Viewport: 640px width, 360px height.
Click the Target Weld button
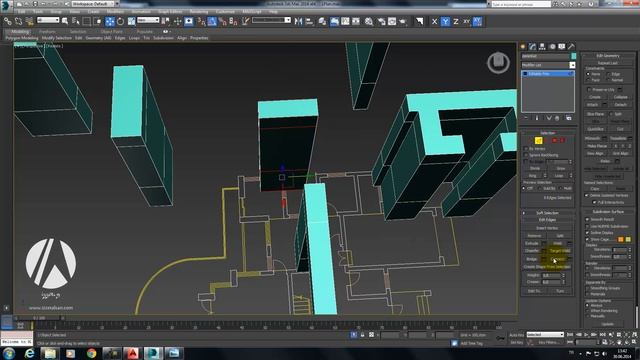[560, 251]
